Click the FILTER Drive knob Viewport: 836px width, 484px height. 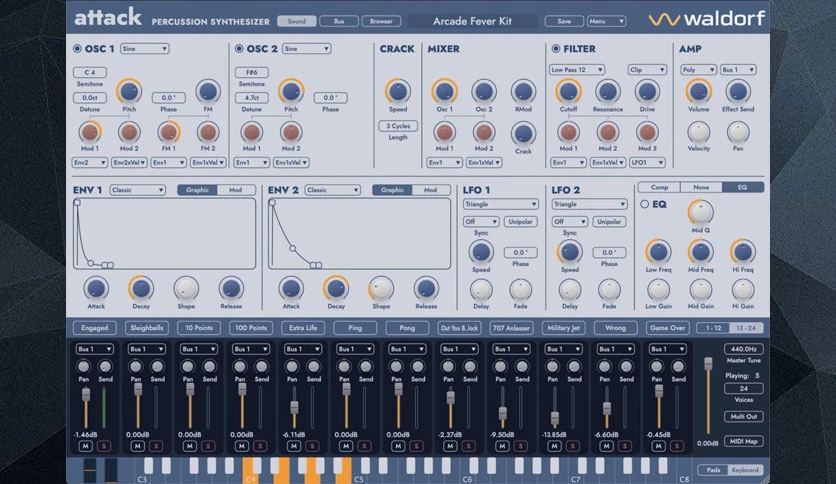pos(647,92)
